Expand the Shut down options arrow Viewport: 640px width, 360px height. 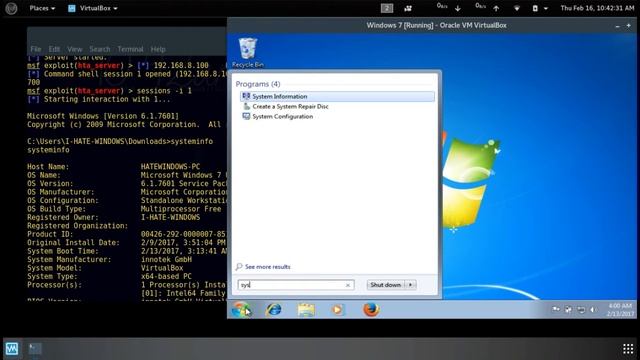[411, 285]
